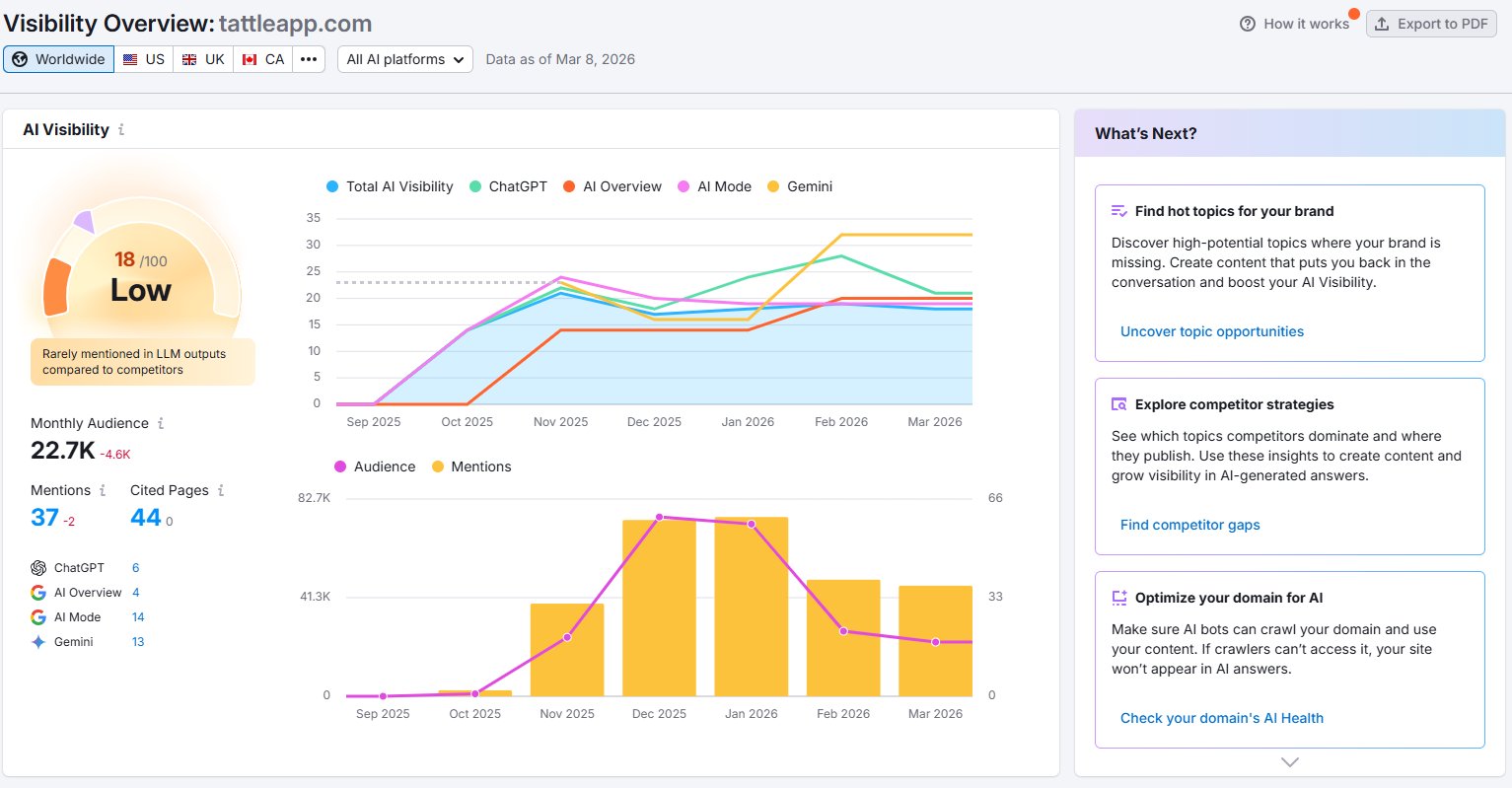Toggle Total AI Visibility series in legend
Image resolution: width=1512 pixels, height=788 pixels.
(390, 186)
